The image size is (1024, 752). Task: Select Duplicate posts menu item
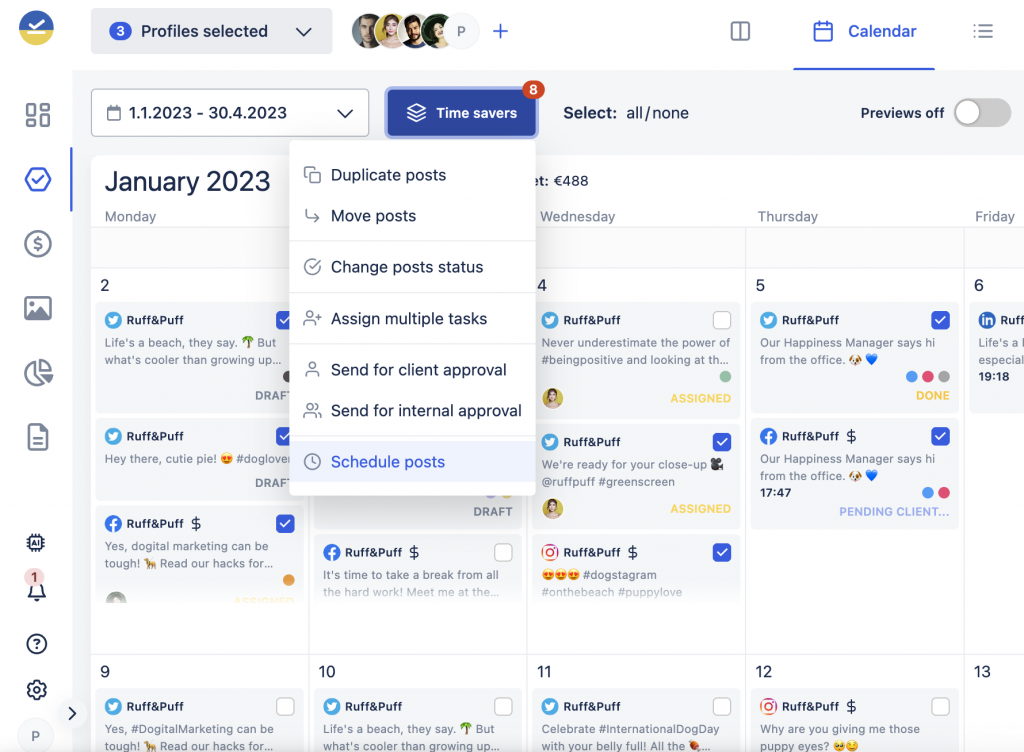click(x=388, y=175)
